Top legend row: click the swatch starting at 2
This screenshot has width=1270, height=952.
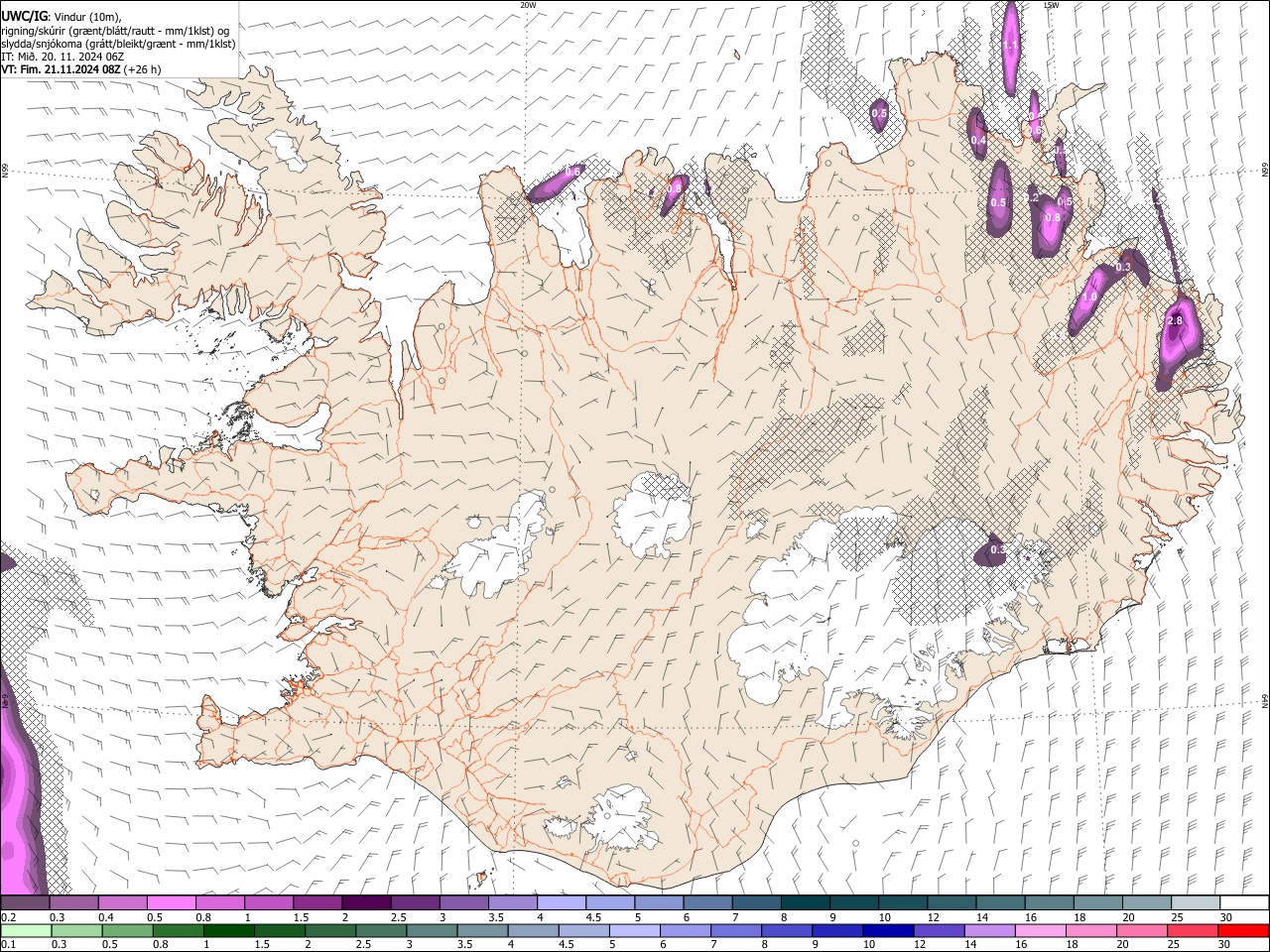click(366, 902)
